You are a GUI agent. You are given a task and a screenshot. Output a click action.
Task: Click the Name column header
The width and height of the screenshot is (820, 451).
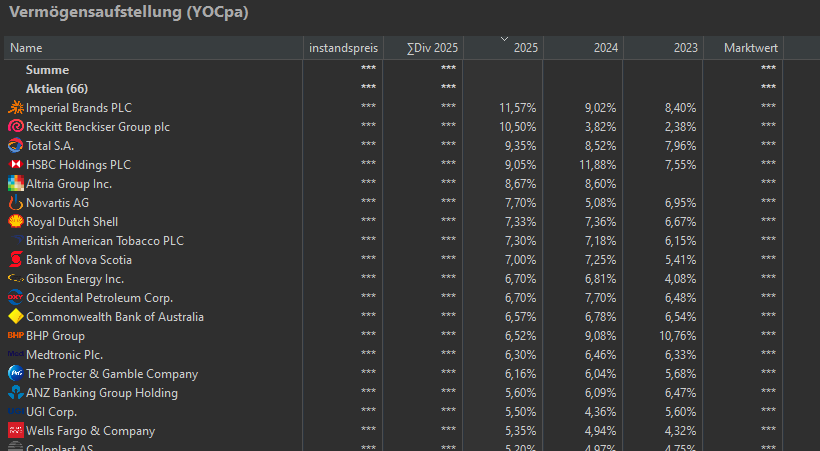pyautogui.click(x=27, y=48)
